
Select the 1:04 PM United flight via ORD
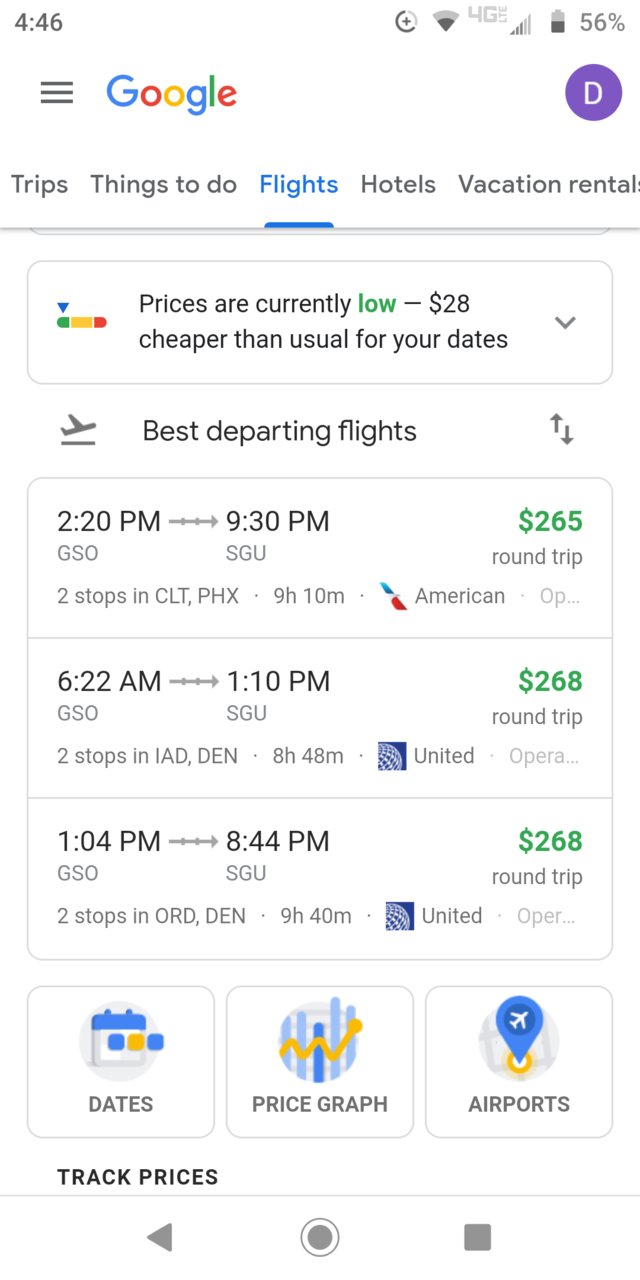320,878
